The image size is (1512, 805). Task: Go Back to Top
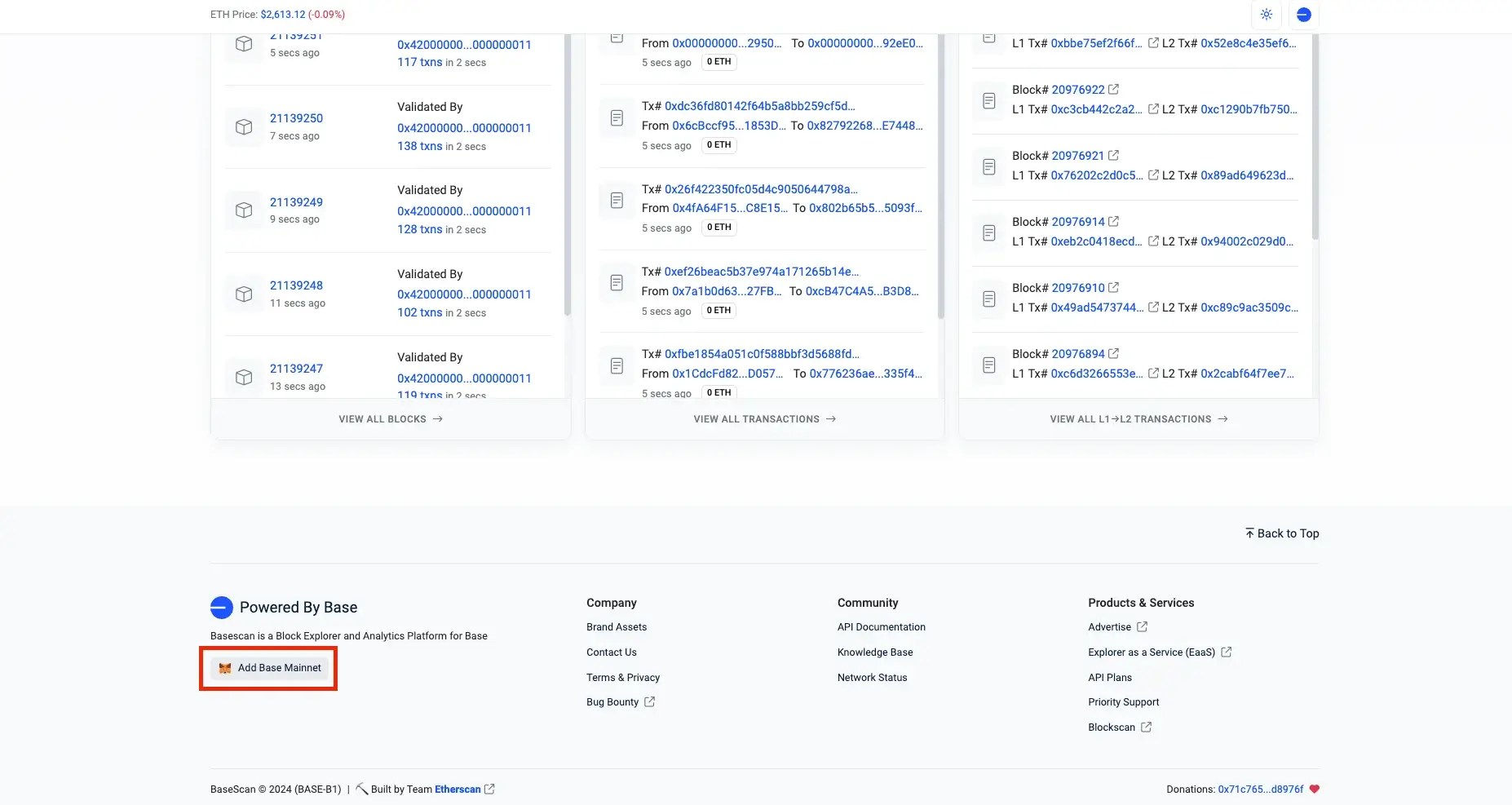pos(1281,533)
